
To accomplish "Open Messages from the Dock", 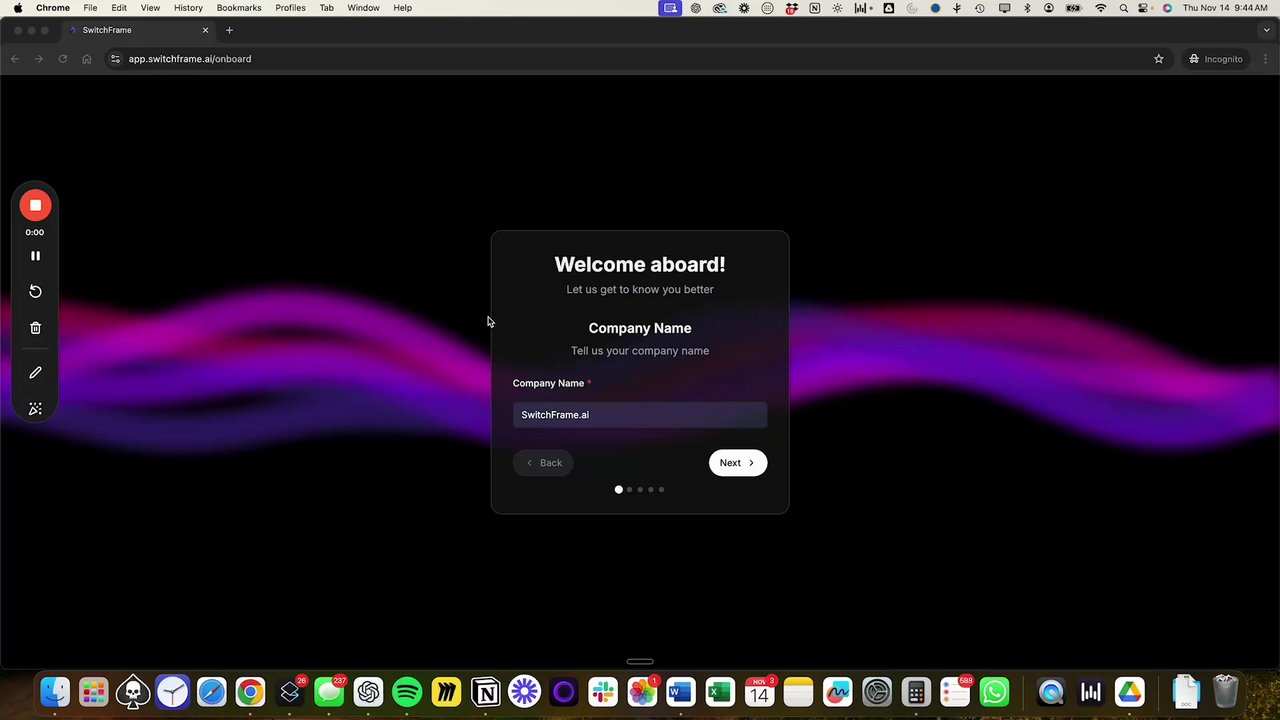I will (x=329, y=692).
